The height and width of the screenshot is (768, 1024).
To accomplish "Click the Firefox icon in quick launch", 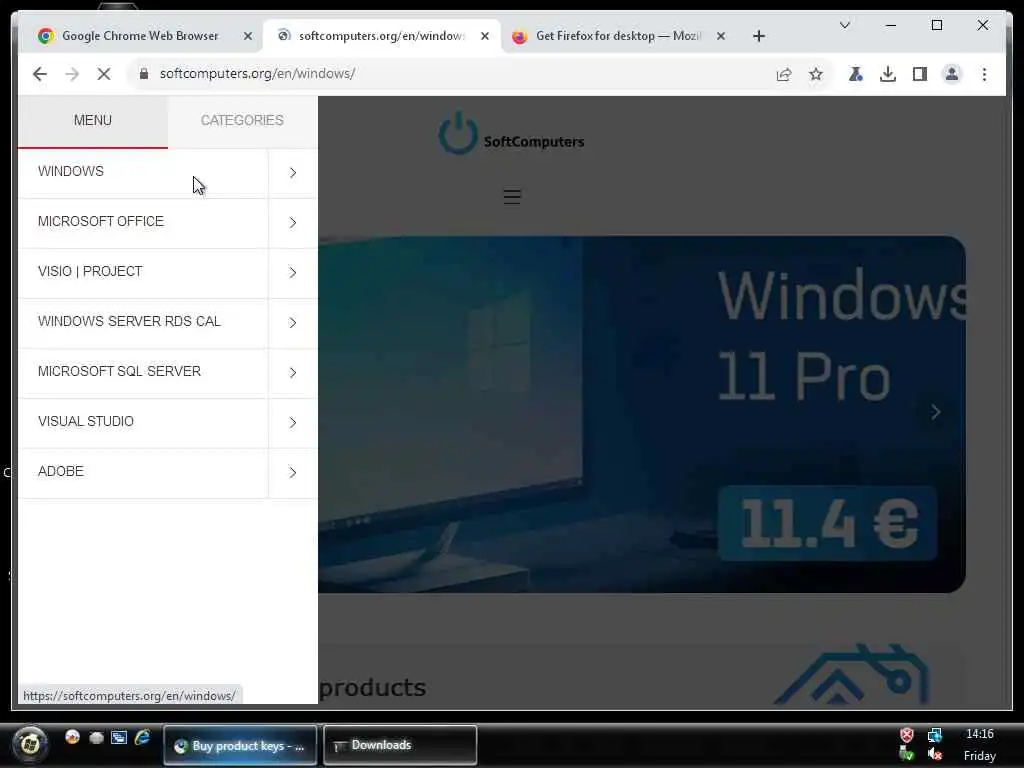I will coord(72,737).
